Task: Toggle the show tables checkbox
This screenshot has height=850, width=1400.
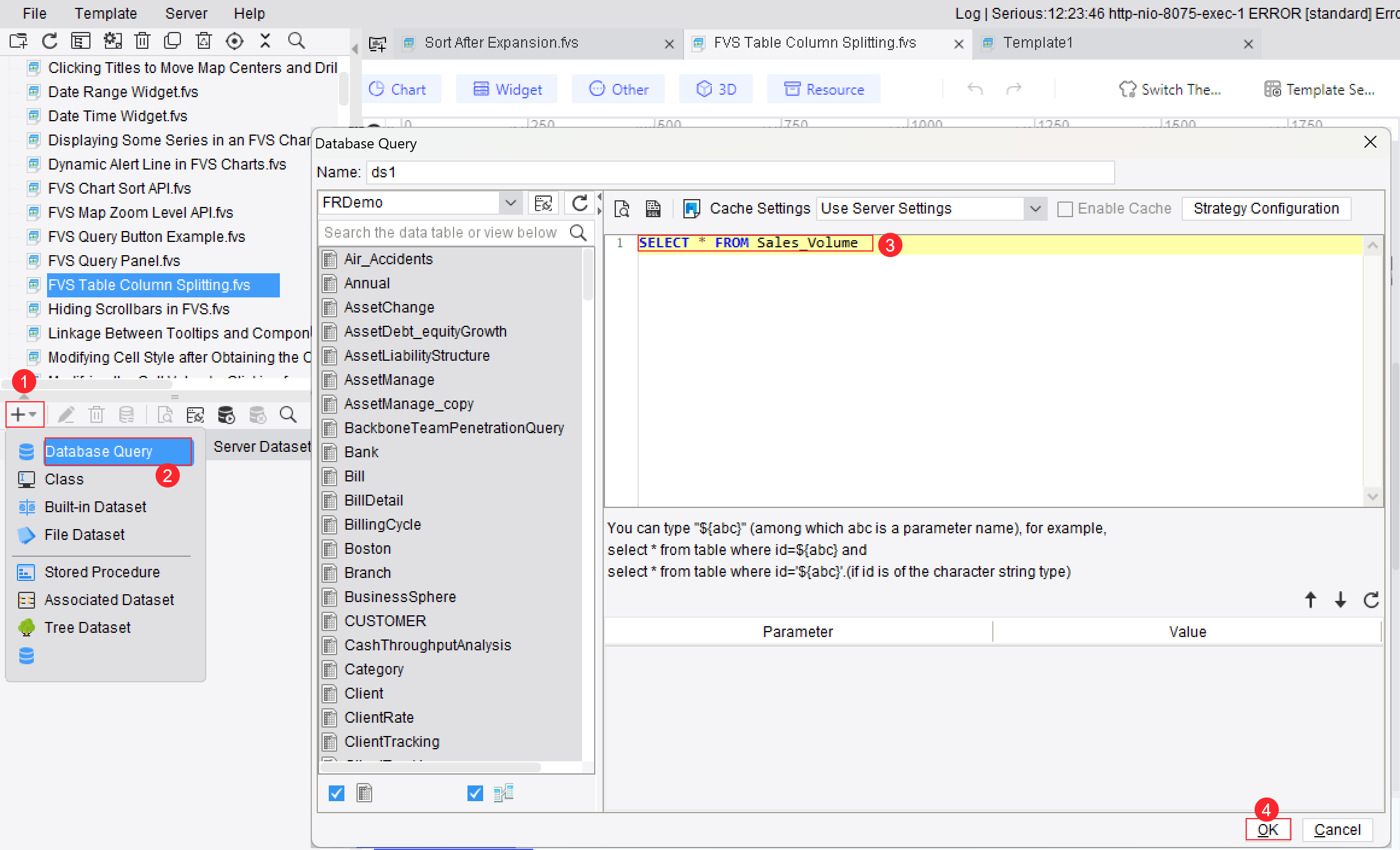Action: click(337, 793)
